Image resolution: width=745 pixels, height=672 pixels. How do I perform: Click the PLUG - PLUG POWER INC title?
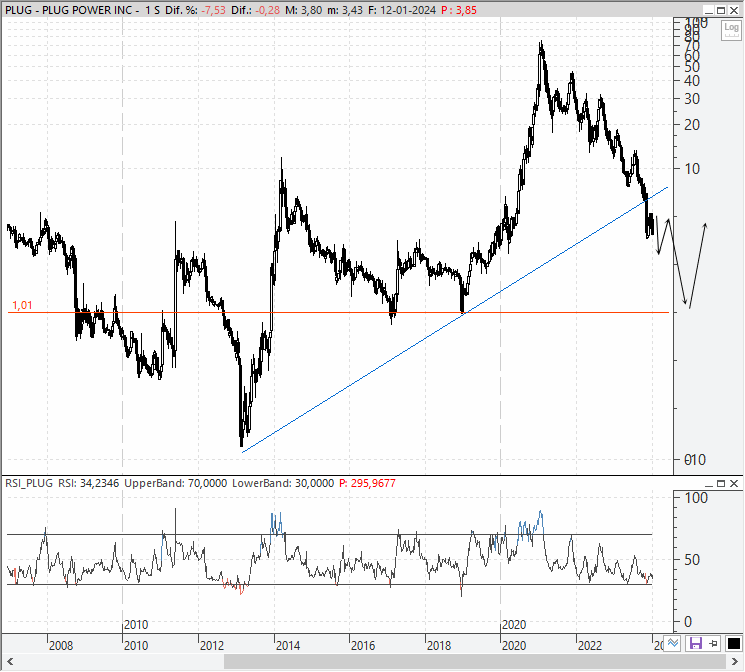tap(72, 10)
